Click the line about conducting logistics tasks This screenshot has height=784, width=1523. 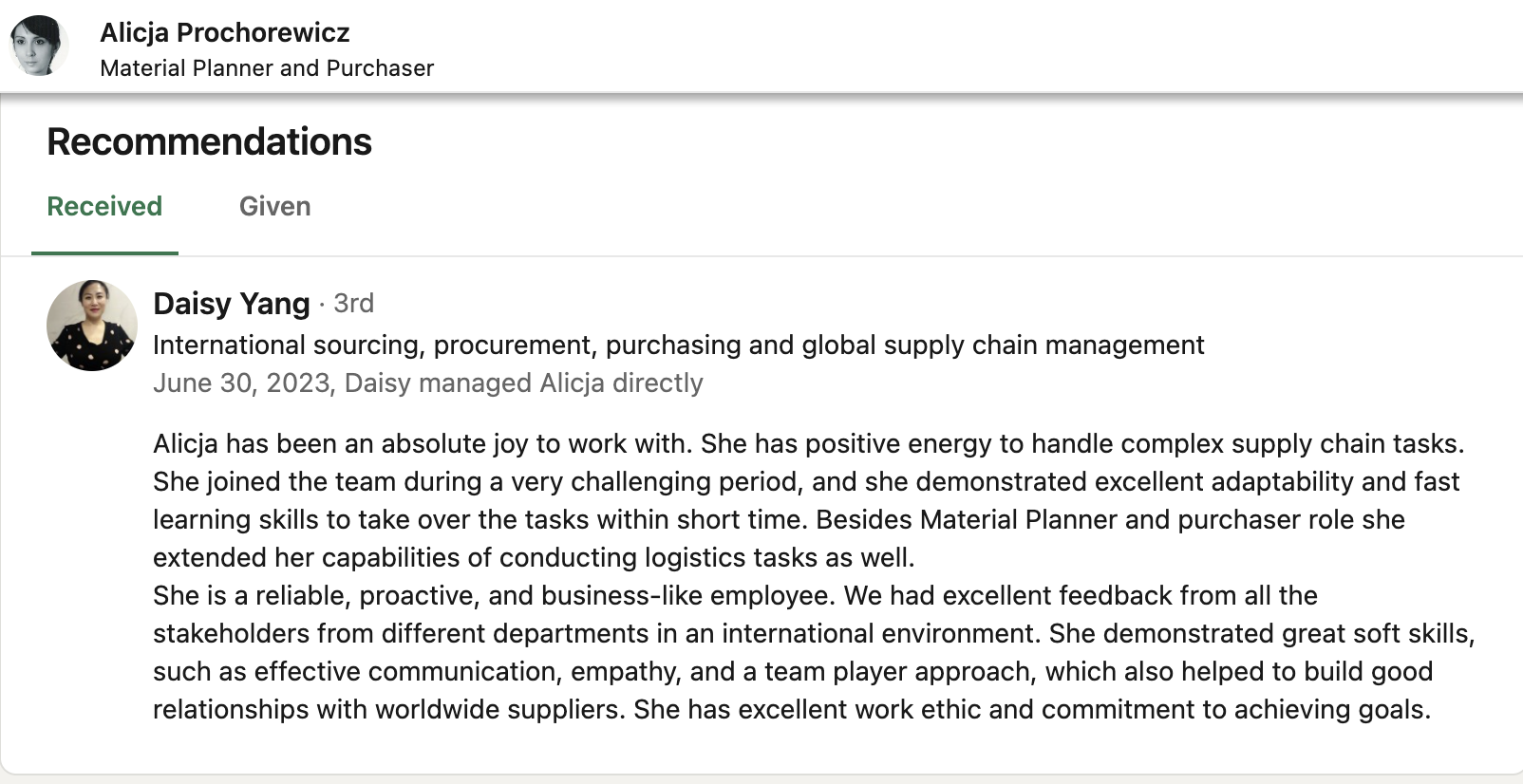[534, 557]
